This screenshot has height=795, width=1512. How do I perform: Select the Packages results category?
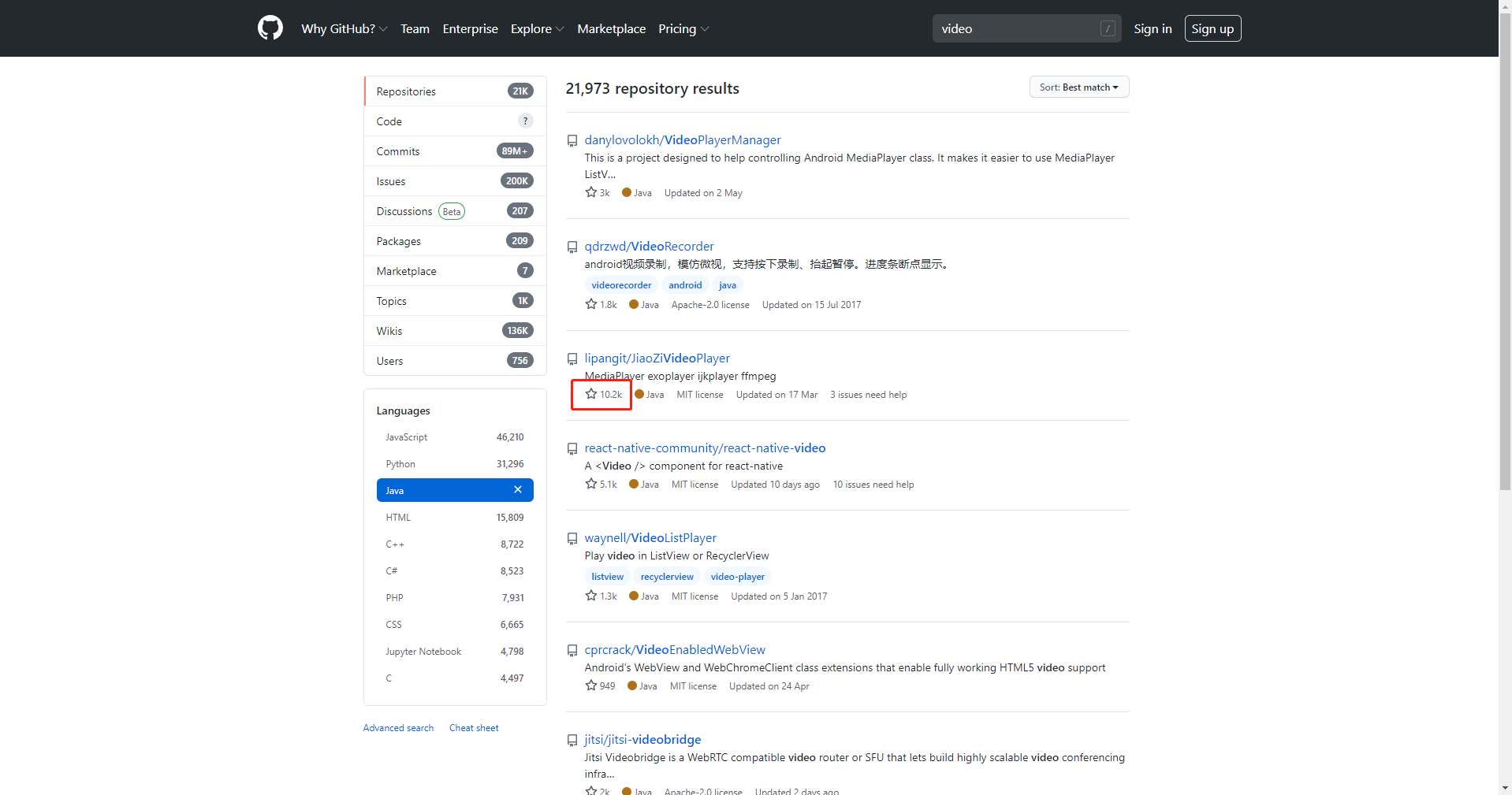coord(455,241)
